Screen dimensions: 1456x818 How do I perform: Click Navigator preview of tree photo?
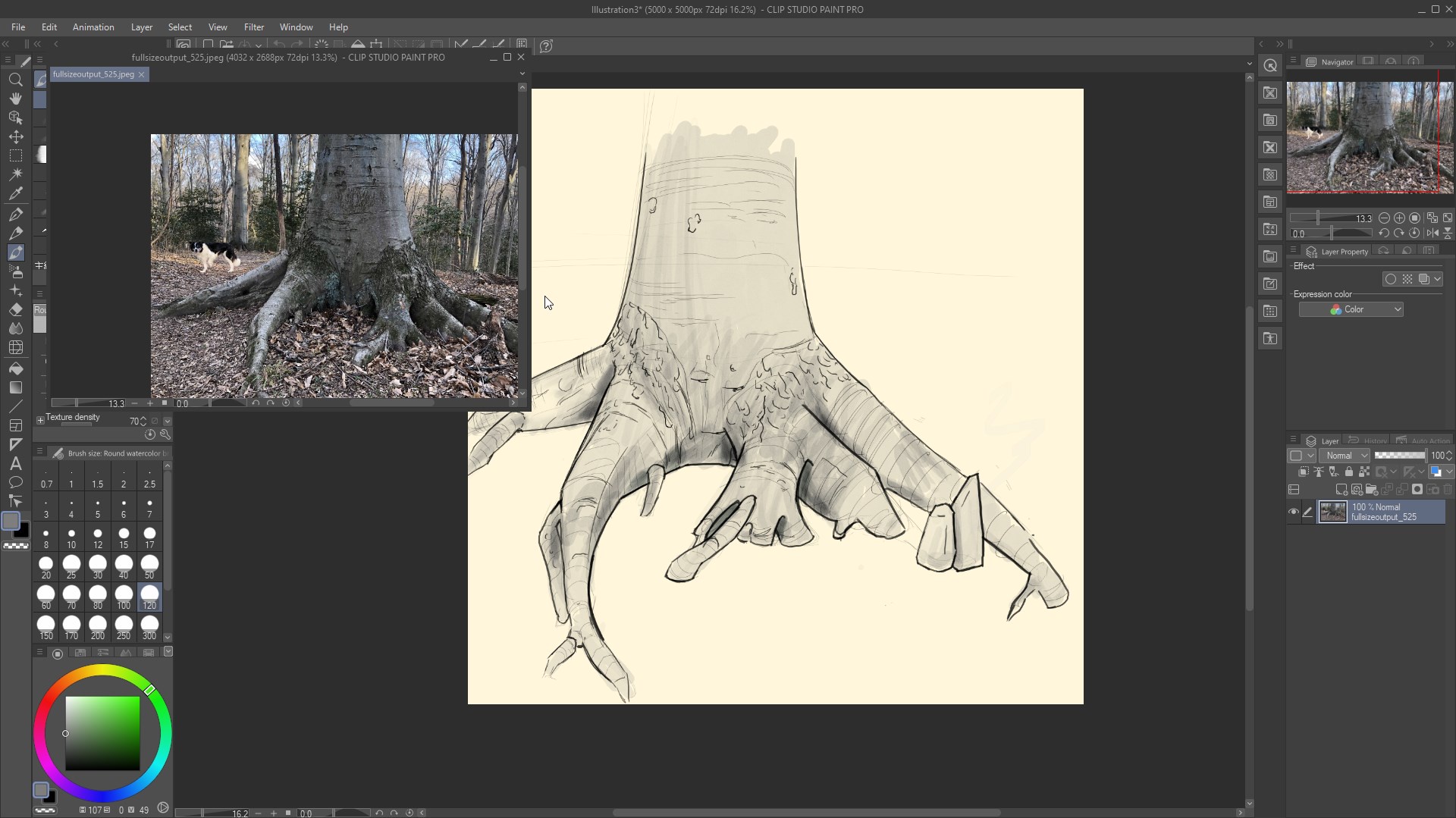(1370, 137)
